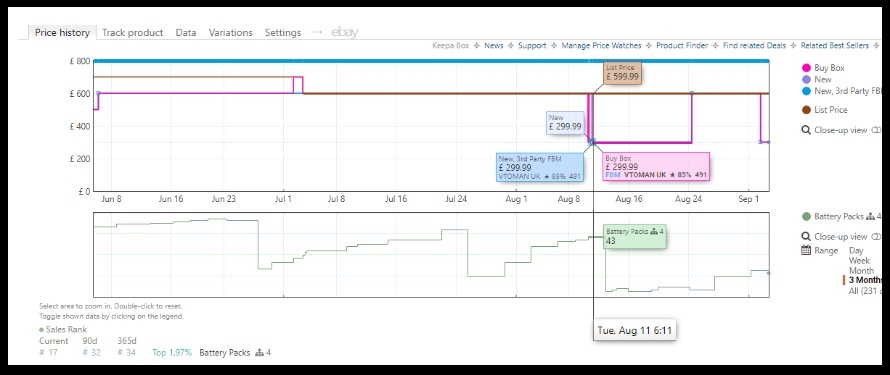Click the Sales Rank footer label

66,330
